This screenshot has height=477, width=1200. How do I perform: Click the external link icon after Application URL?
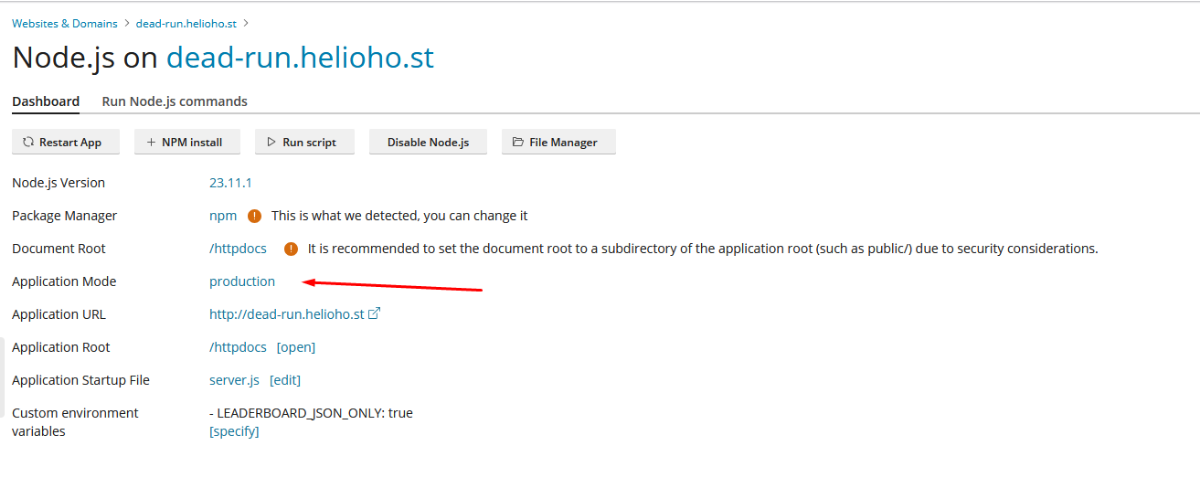375,314
